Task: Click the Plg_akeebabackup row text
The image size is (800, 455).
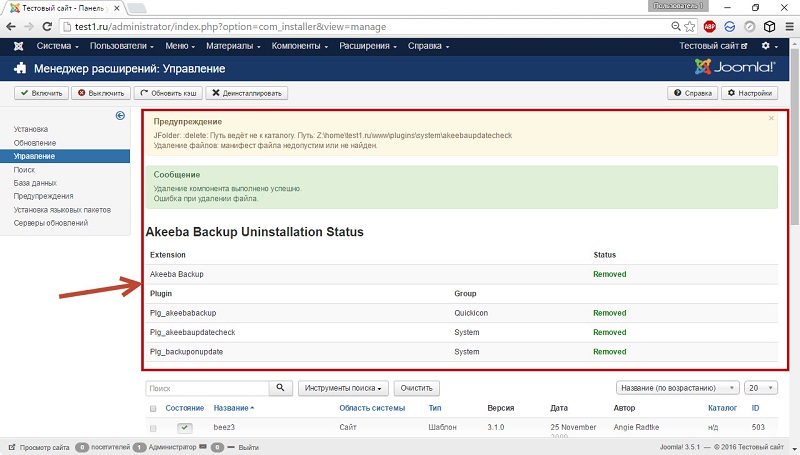Action: [183, 313]
